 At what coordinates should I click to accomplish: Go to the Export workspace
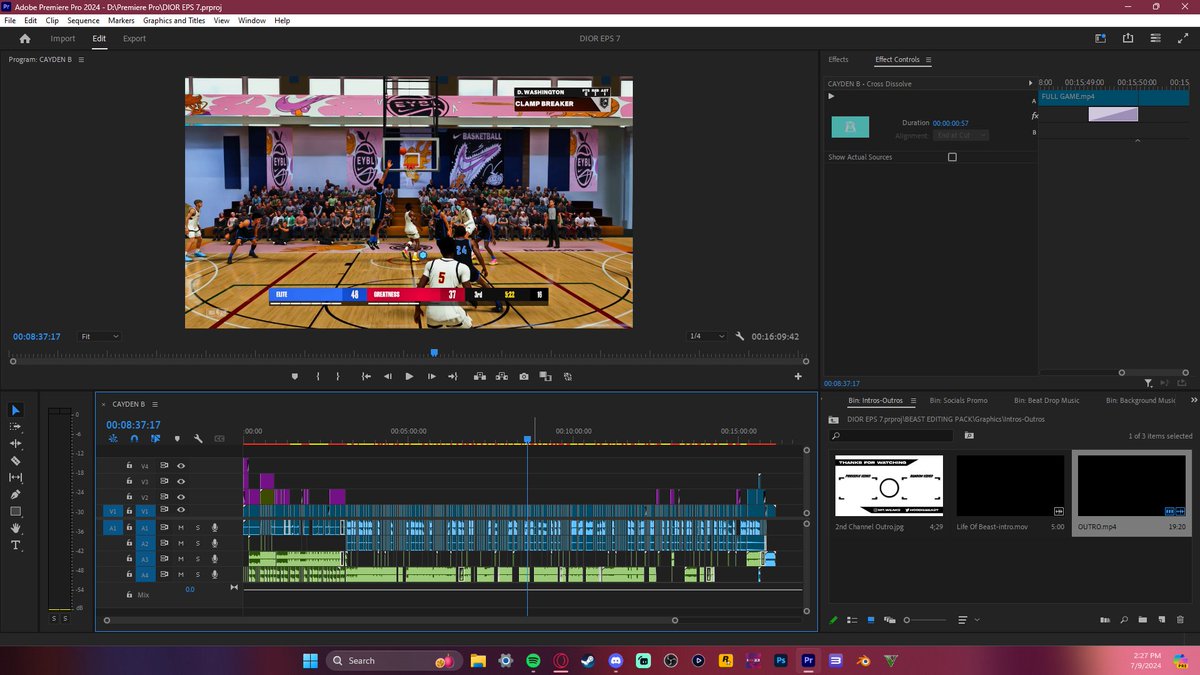click(x=134, y=39)
